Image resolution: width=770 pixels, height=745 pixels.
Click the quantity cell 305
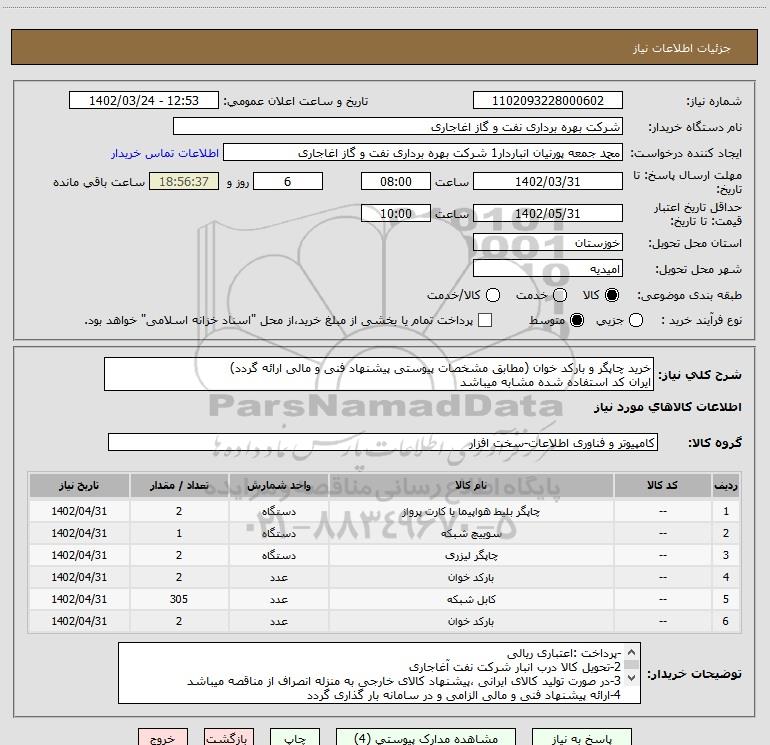click(179, 600)
